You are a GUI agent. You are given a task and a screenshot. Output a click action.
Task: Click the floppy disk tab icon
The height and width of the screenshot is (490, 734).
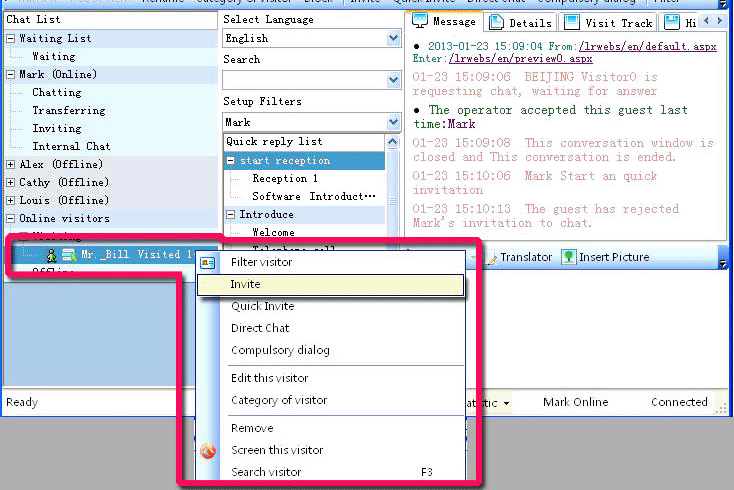pyautogui.click(x=672, y=22)
